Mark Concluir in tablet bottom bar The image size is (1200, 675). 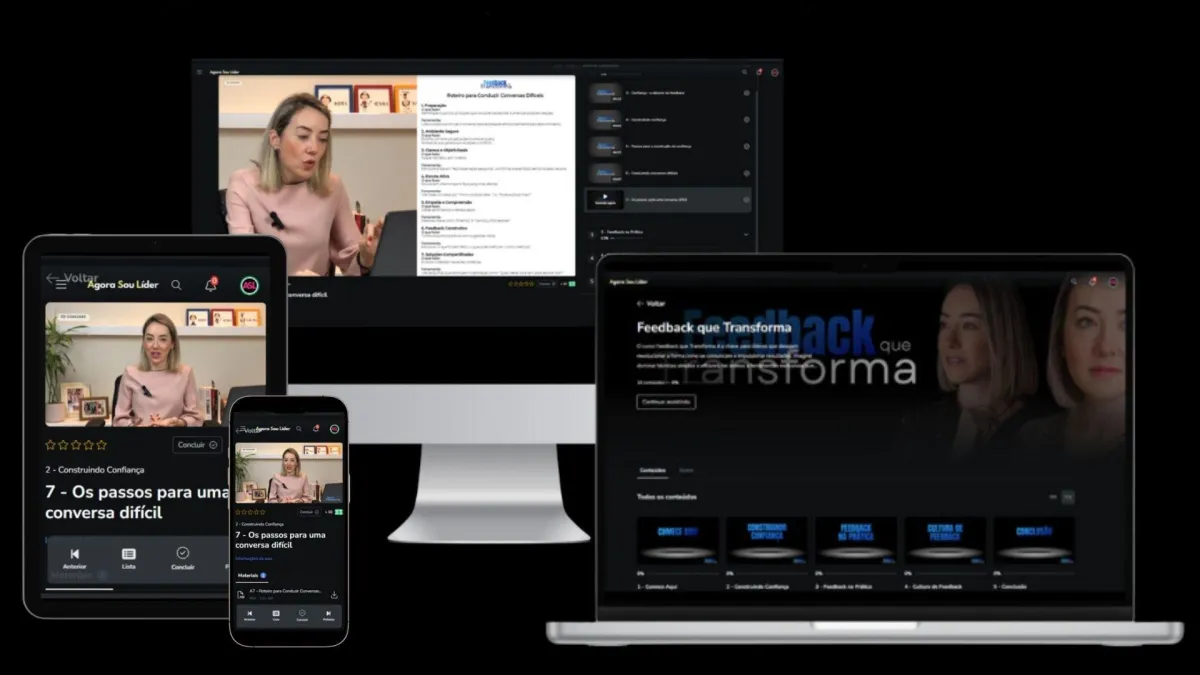tap(183, 559)
